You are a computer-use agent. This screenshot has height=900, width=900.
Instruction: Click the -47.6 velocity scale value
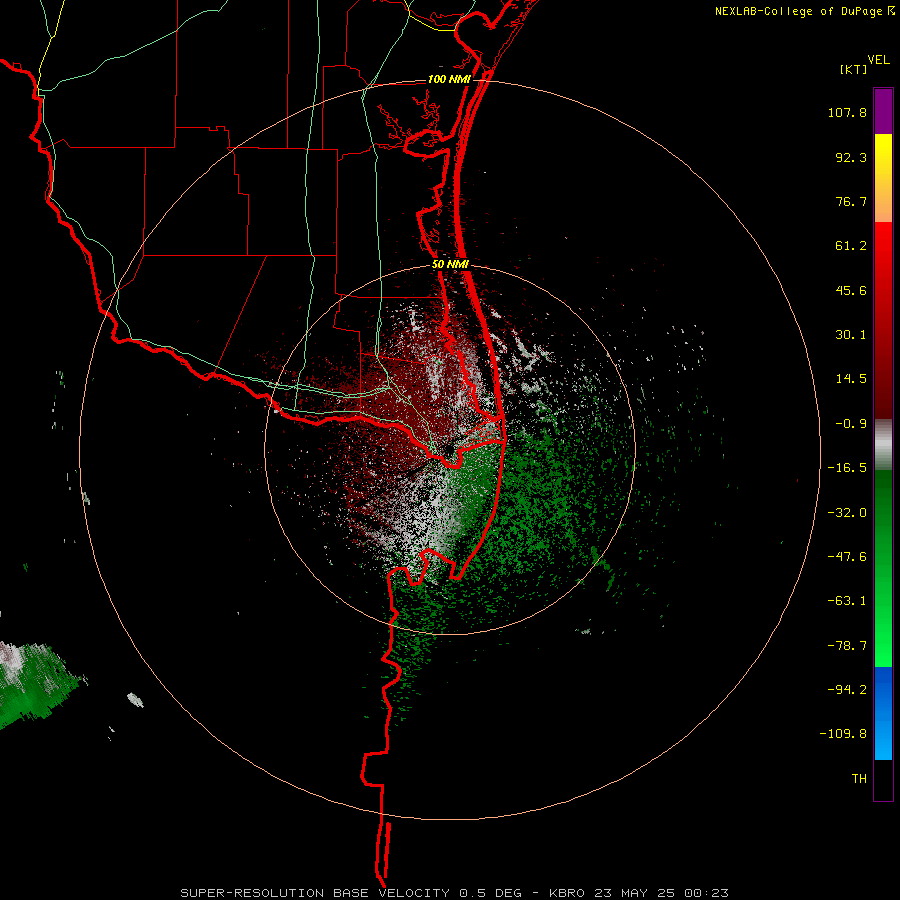[847, 557]
